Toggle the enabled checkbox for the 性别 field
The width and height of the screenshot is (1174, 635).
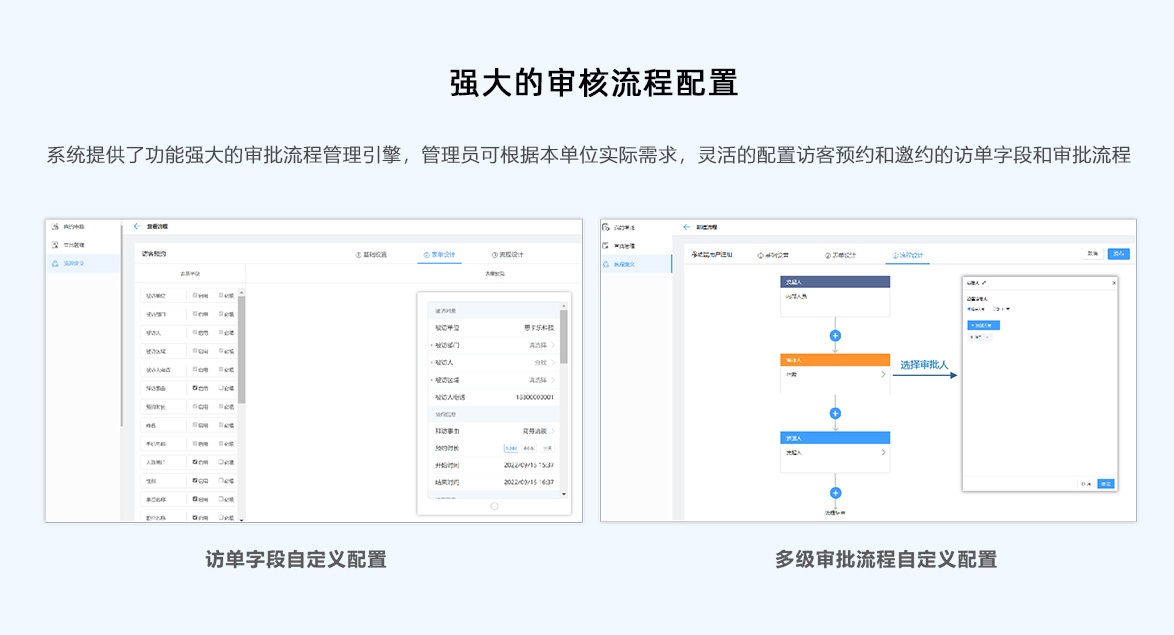pos(195,480)
